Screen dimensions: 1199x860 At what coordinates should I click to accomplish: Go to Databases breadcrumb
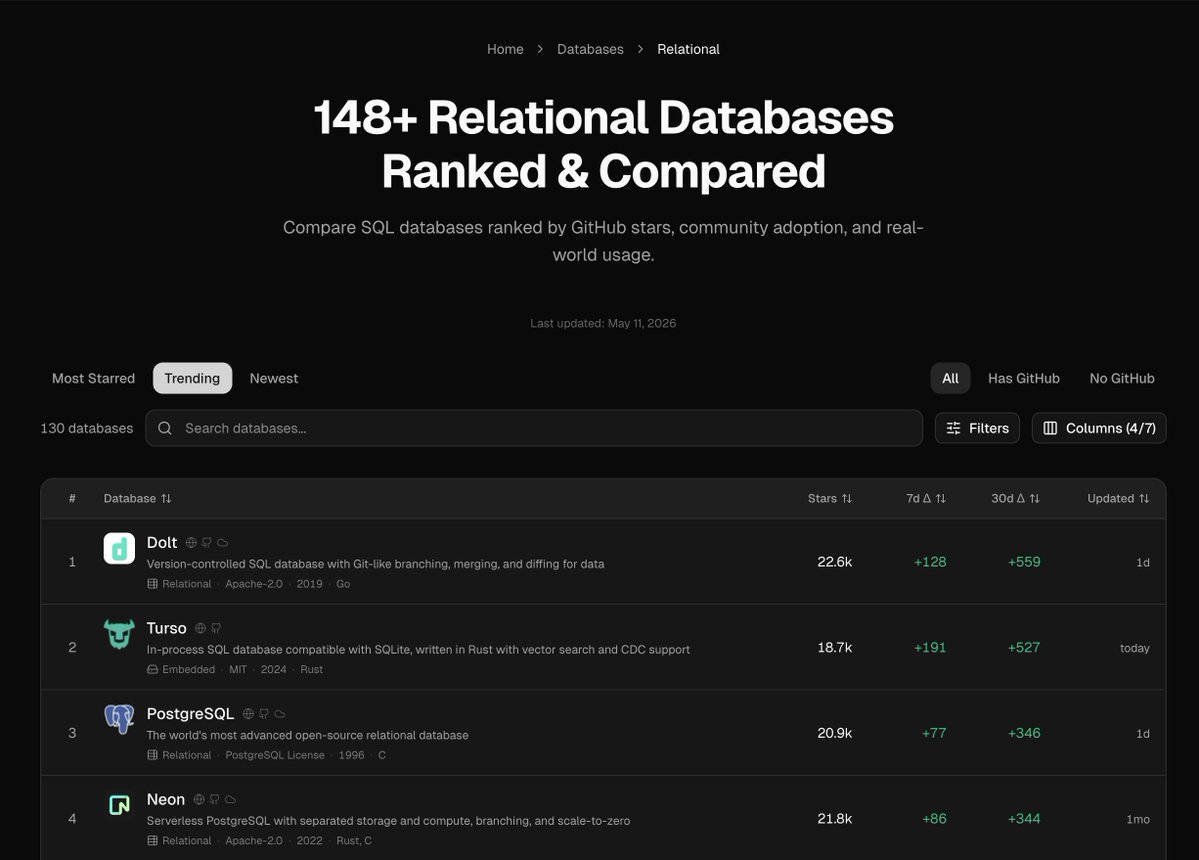click(x=590, y=49)
